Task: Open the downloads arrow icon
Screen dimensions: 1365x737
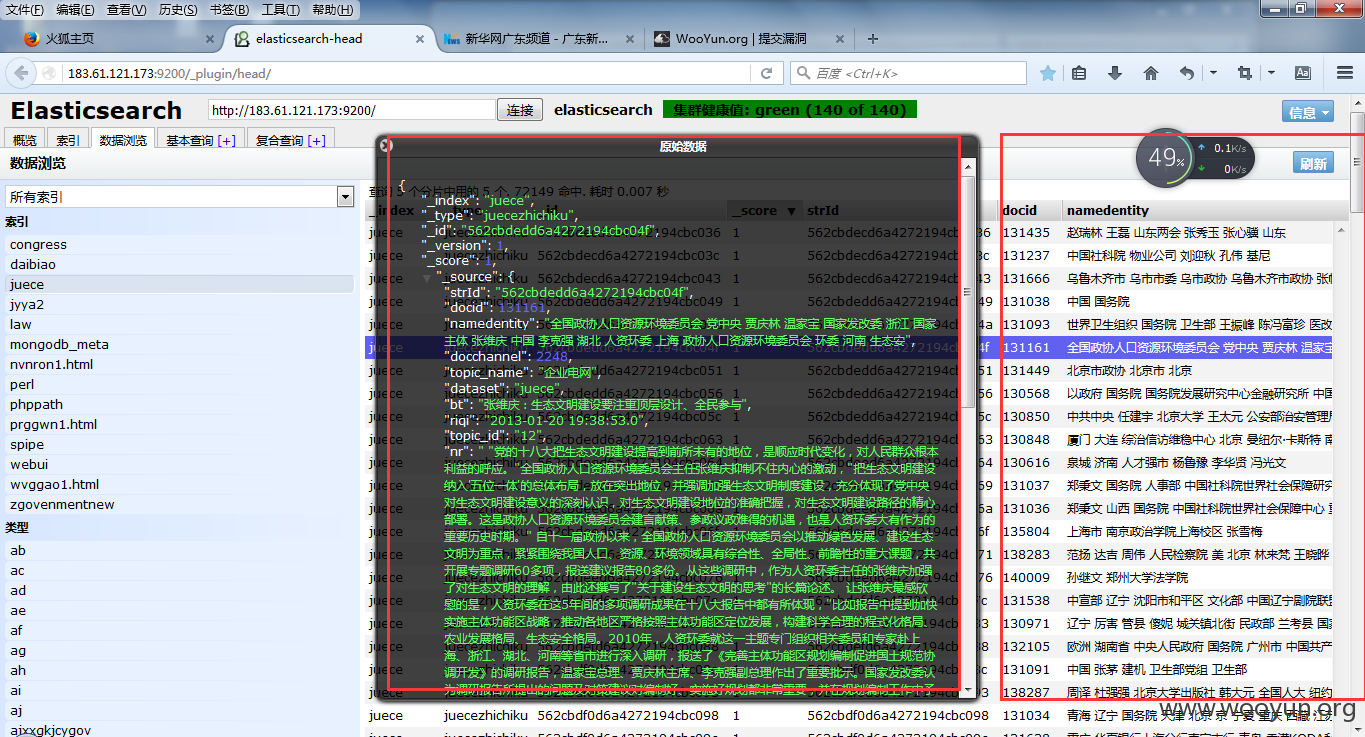Action: [1115, 73]
